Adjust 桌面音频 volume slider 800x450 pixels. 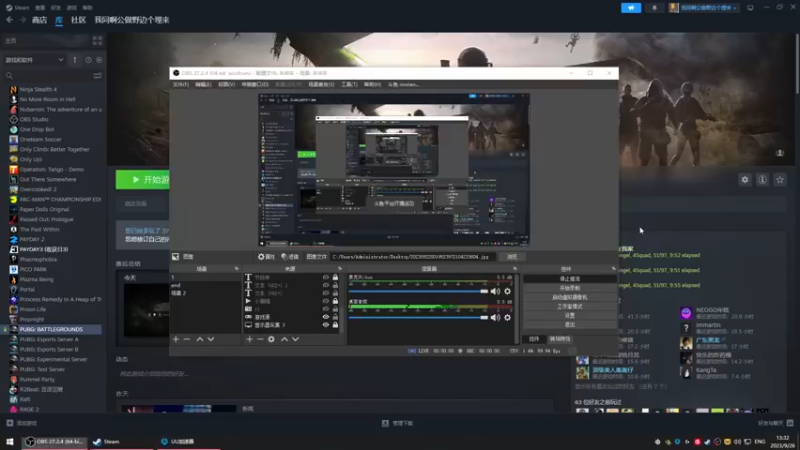click(418, 317)
